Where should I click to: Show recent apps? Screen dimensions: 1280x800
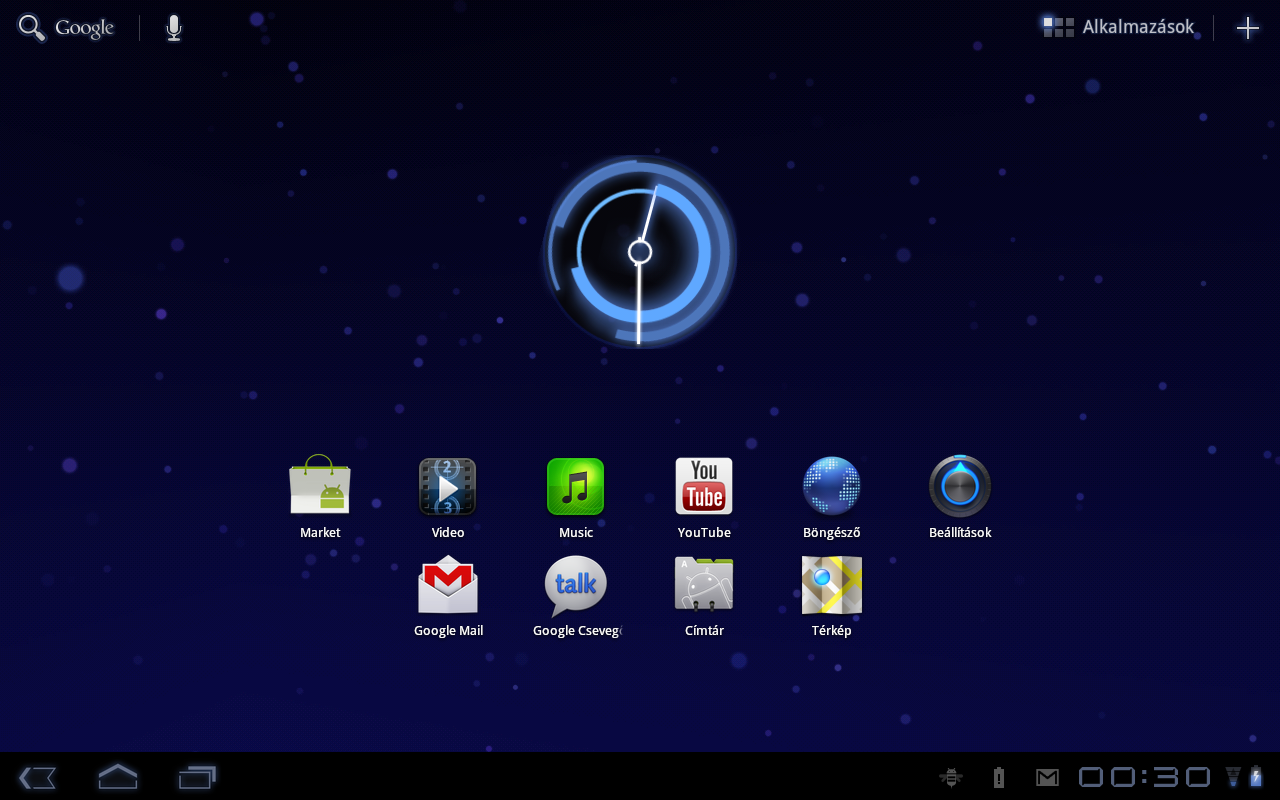[197, 777]
